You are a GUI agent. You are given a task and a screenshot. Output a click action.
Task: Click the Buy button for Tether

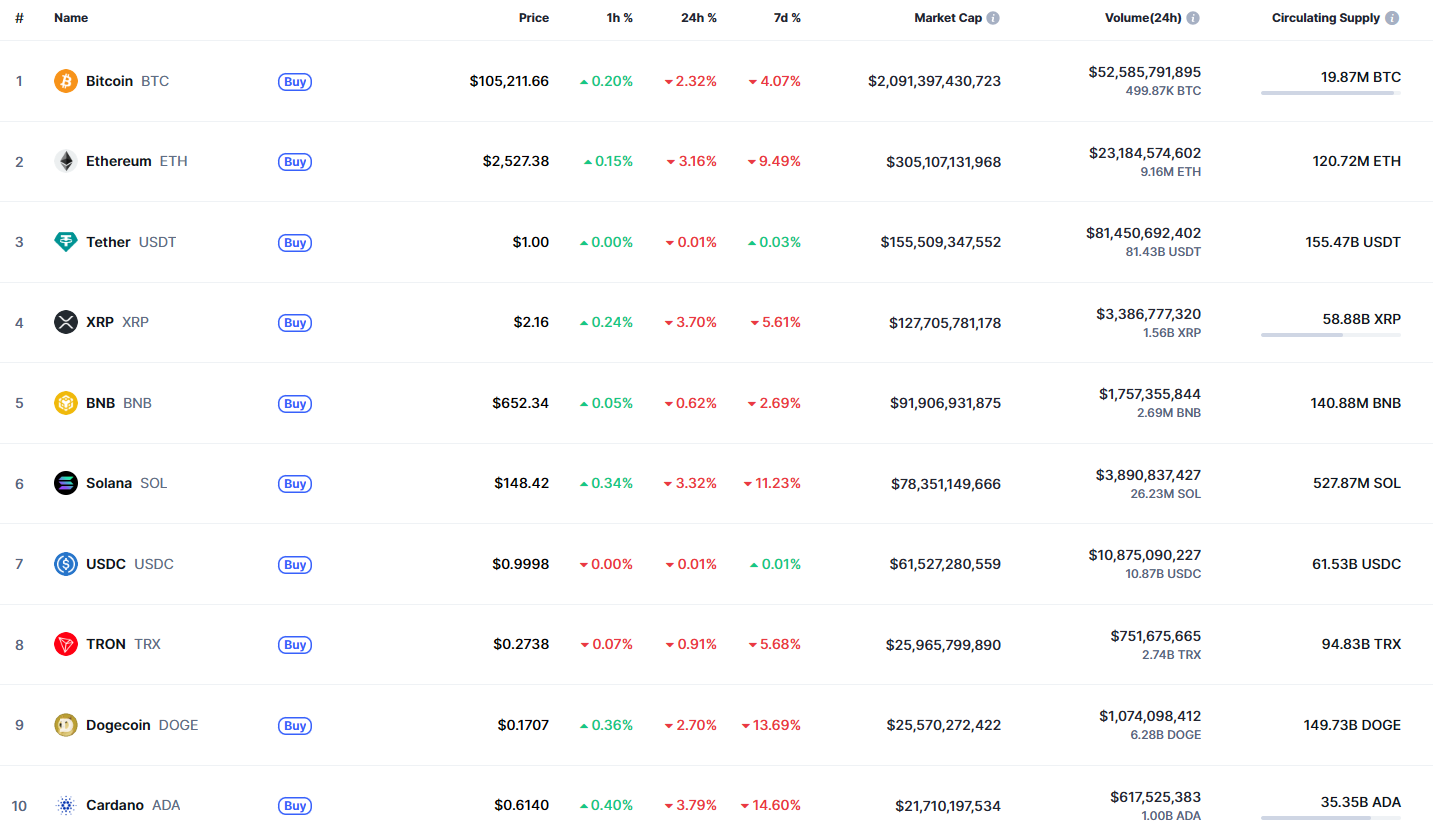click(x=295, y=243)
